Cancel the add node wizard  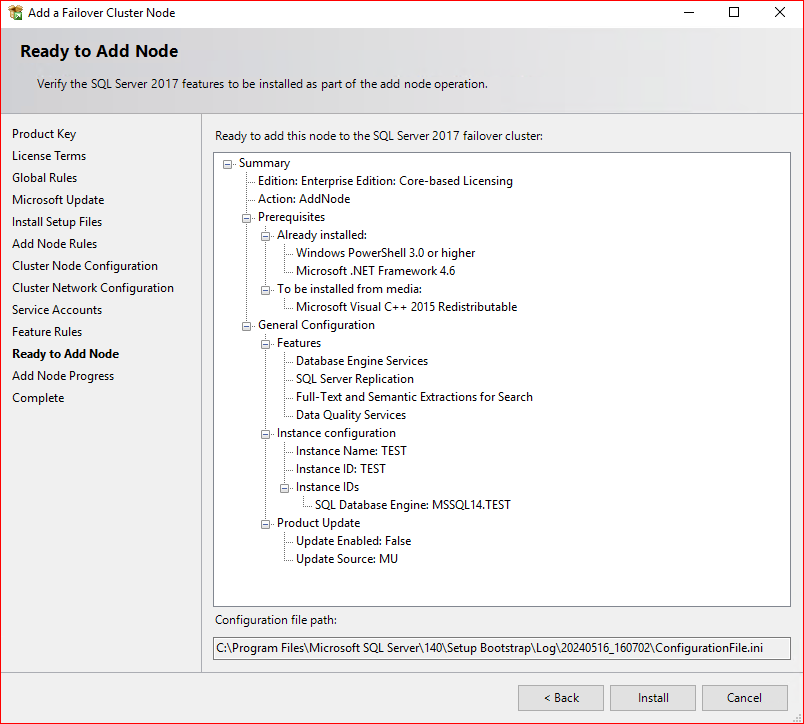point(745,698)
